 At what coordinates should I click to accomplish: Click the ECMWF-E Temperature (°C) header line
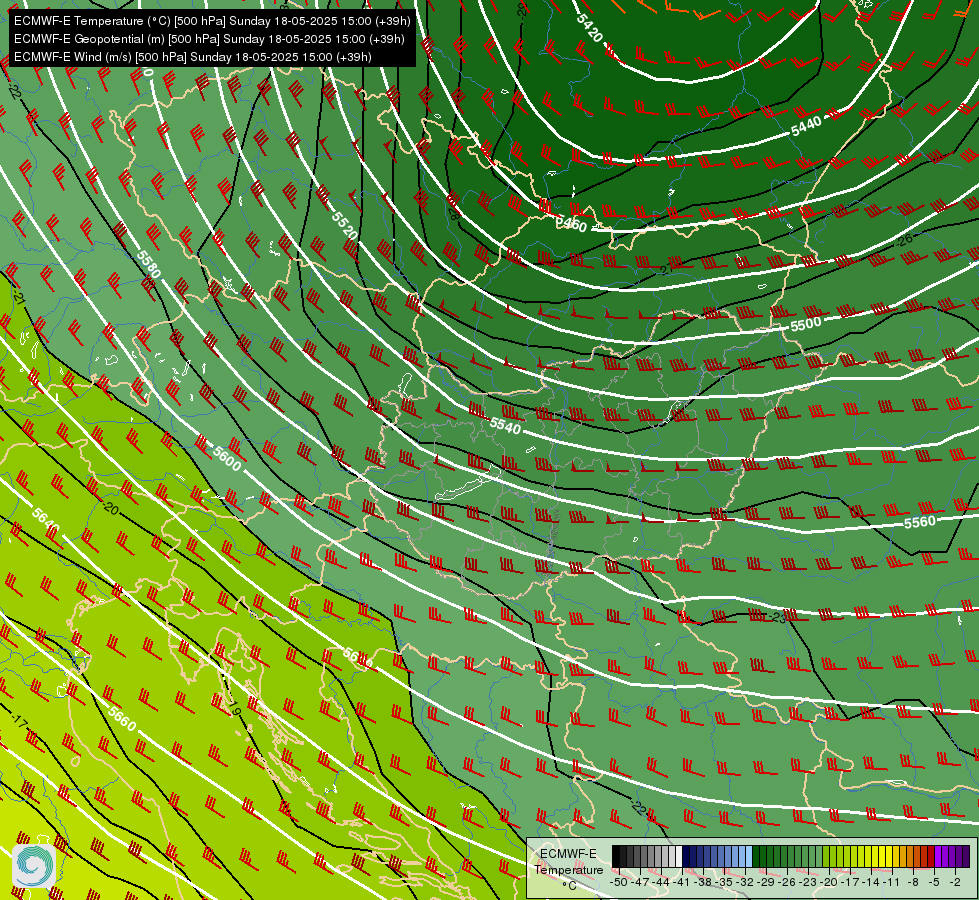click(x=212, y=21)
